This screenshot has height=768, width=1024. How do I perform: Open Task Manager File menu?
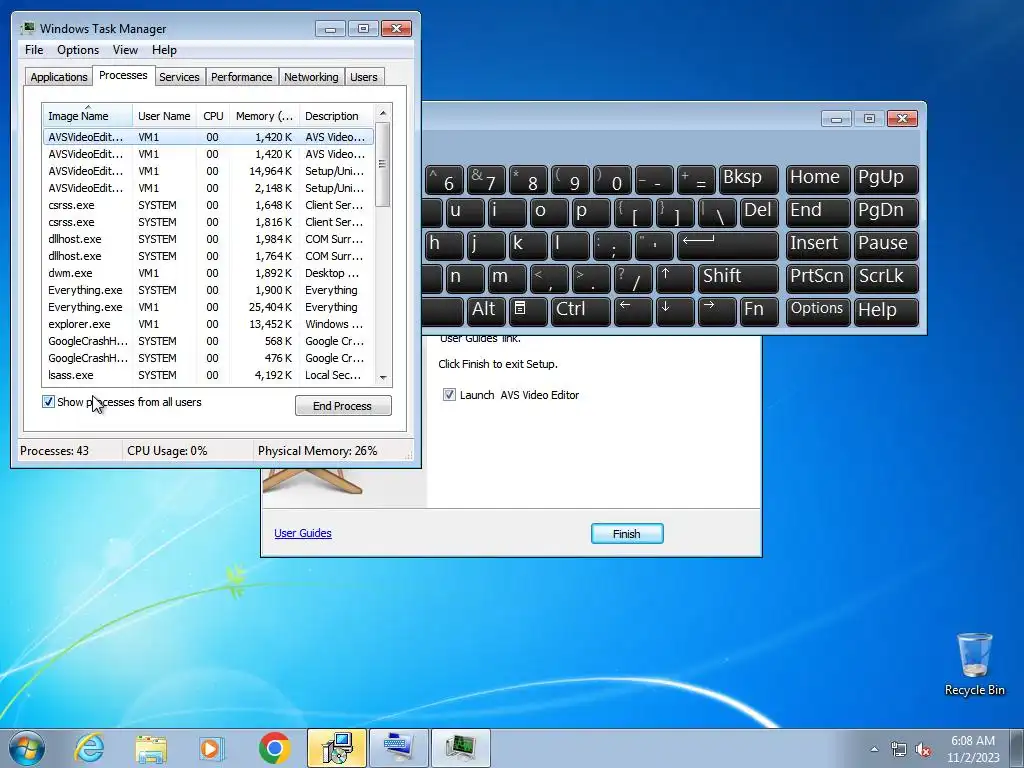point(34,50)
